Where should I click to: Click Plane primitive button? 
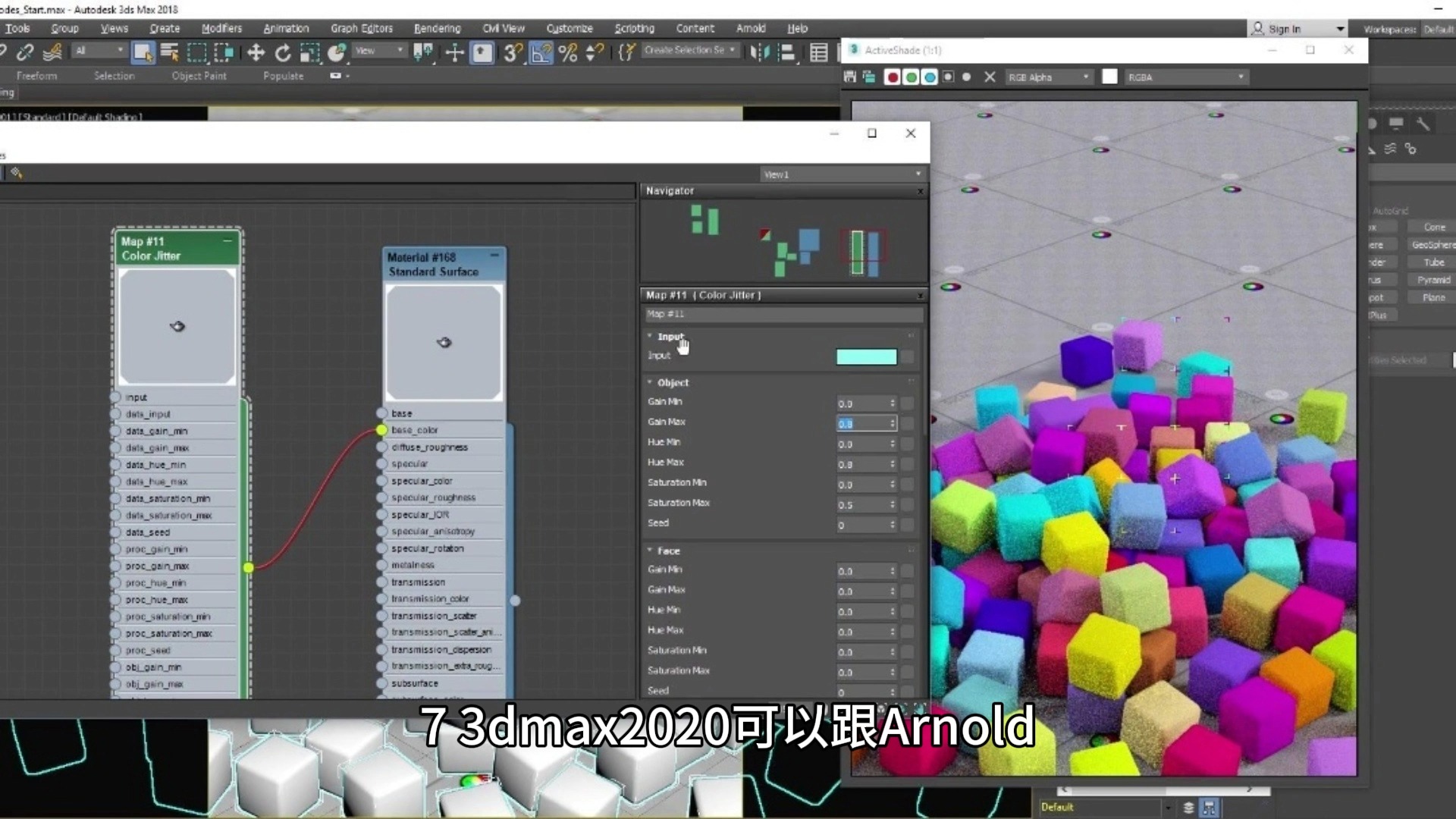tap(1433, 297)
